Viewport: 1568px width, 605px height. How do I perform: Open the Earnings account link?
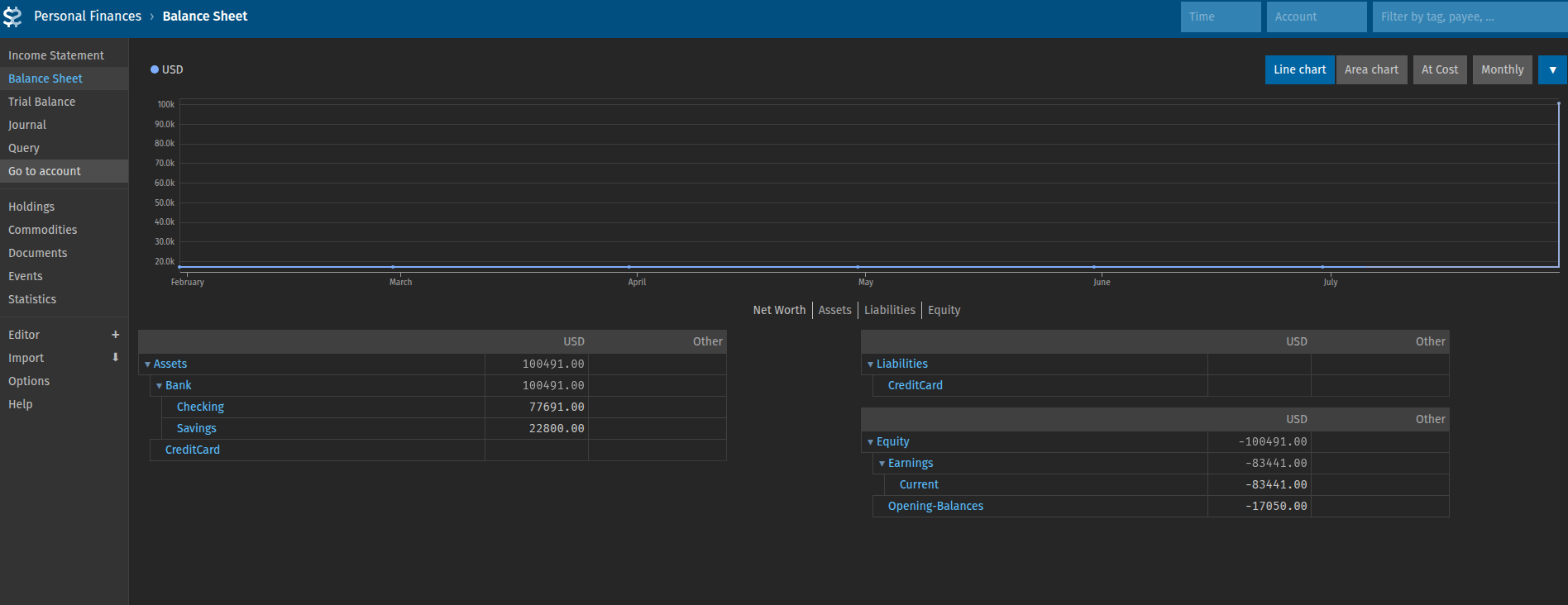click(910, 463)
